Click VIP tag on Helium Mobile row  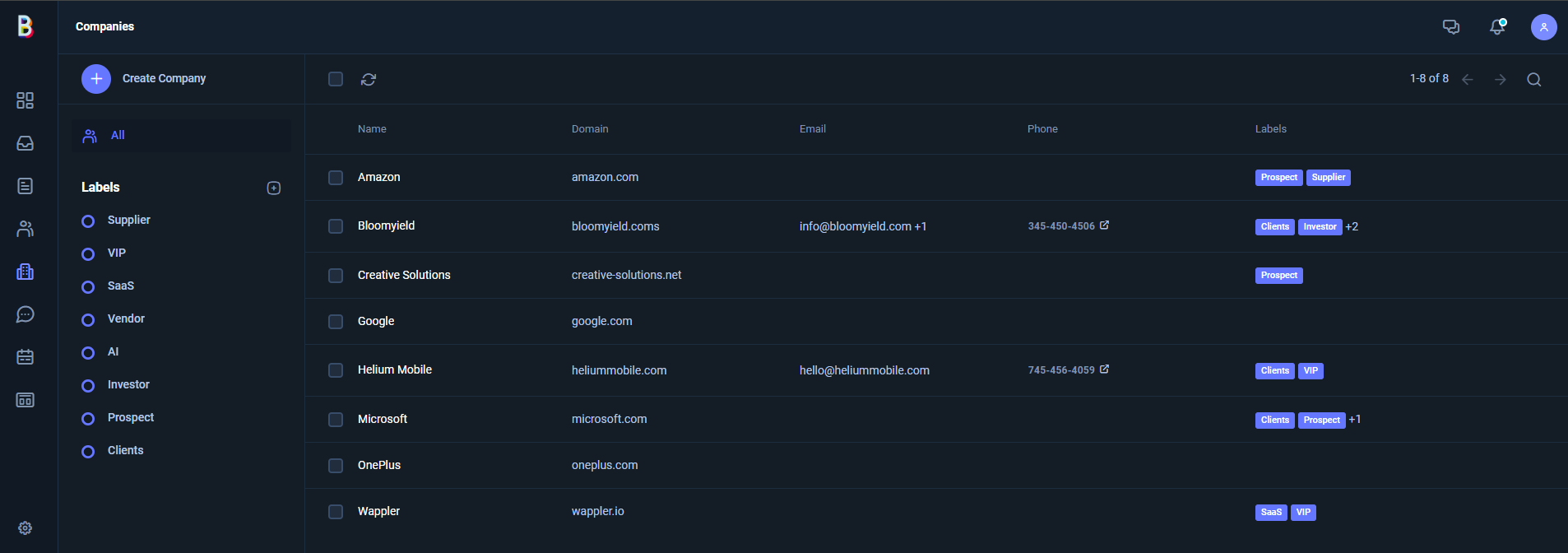coord(1311,371)
